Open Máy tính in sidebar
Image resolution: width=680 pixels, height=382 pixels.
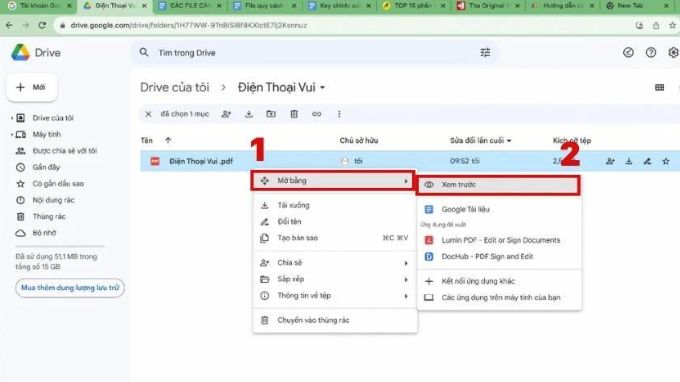point(46,134)
